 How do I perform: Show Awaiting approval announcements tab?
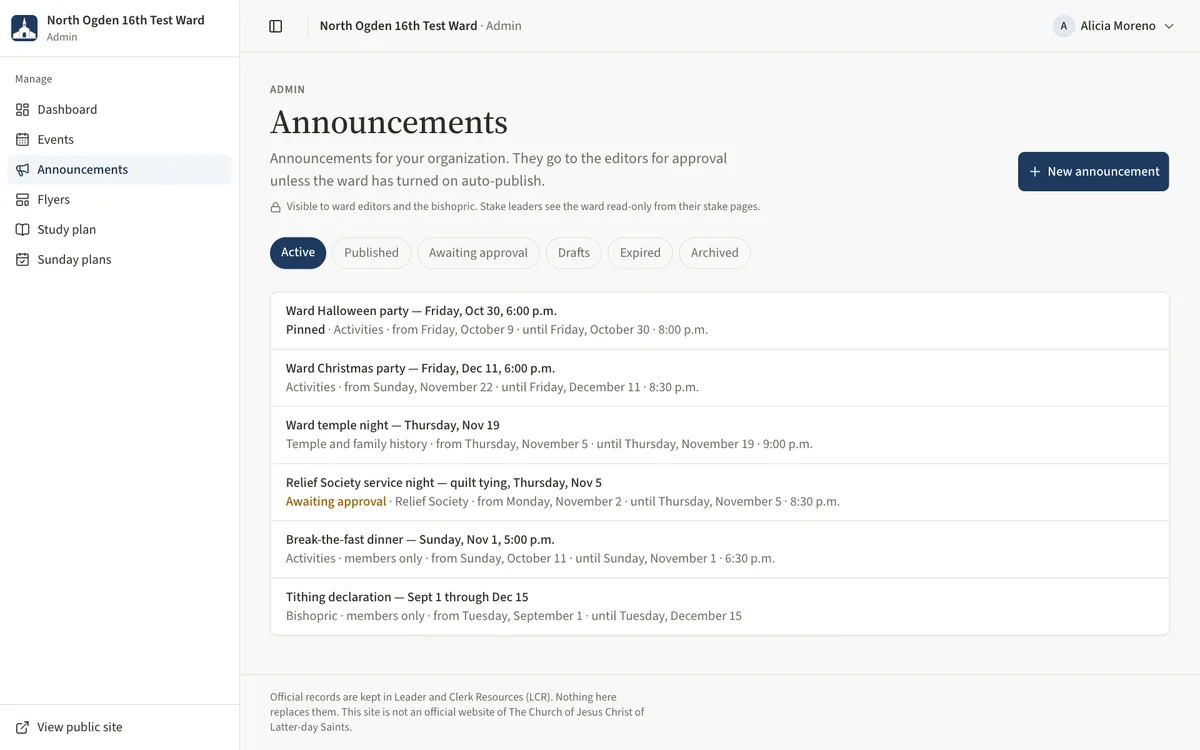[478, 253]
